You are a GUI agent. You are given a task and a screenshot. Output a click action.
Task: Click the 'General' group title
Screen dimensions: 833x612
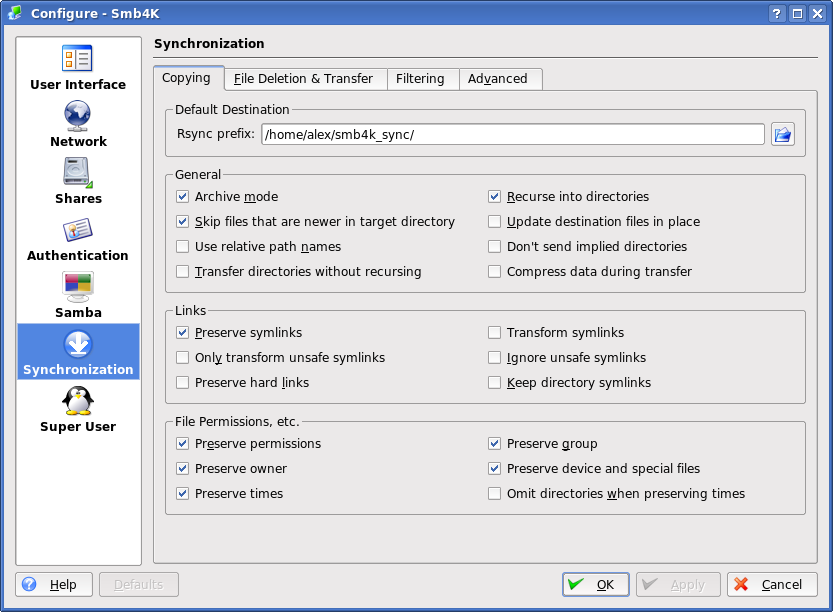pos(198,175)
